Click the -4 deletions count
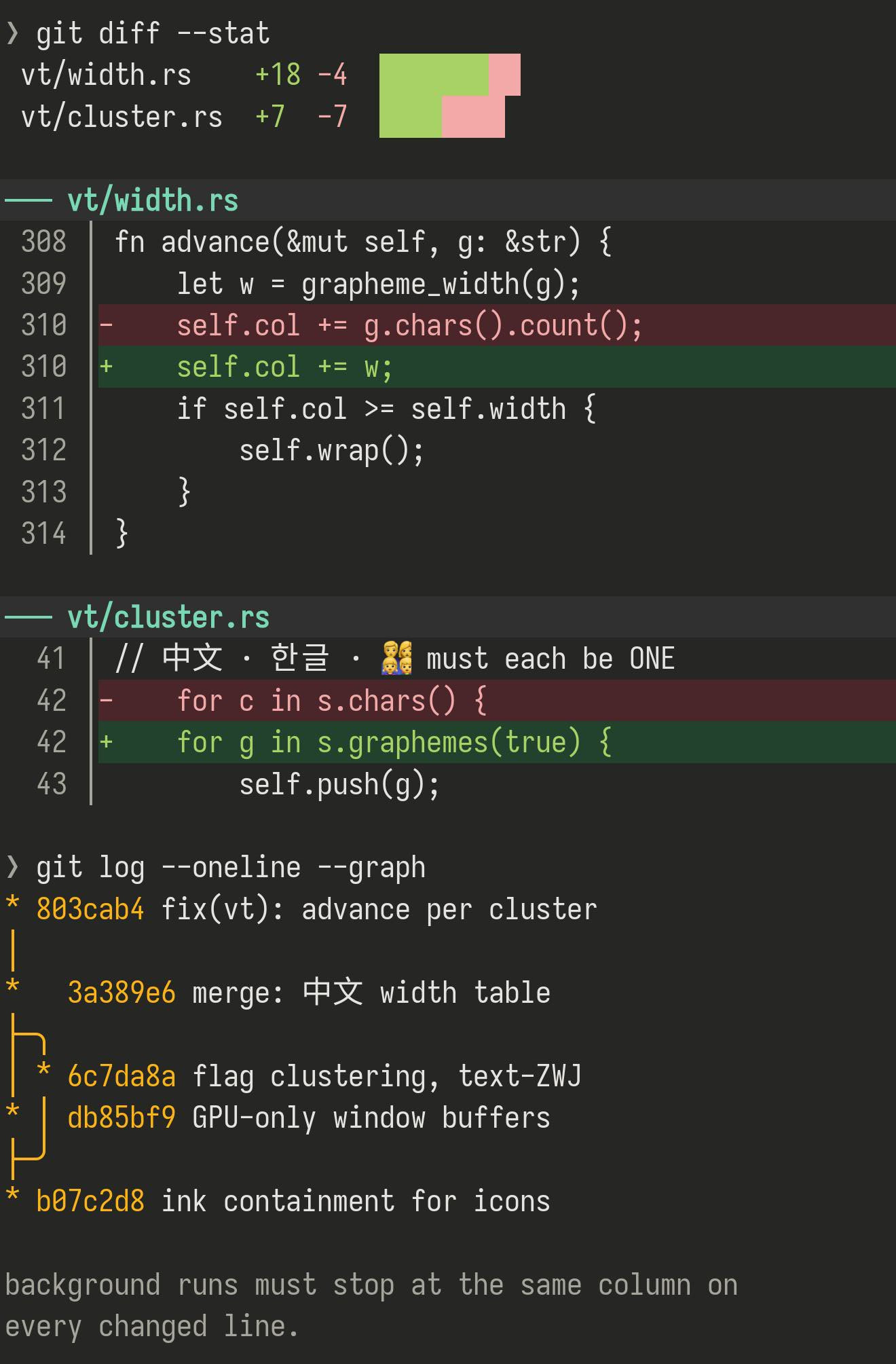 [x=333, y=75]
